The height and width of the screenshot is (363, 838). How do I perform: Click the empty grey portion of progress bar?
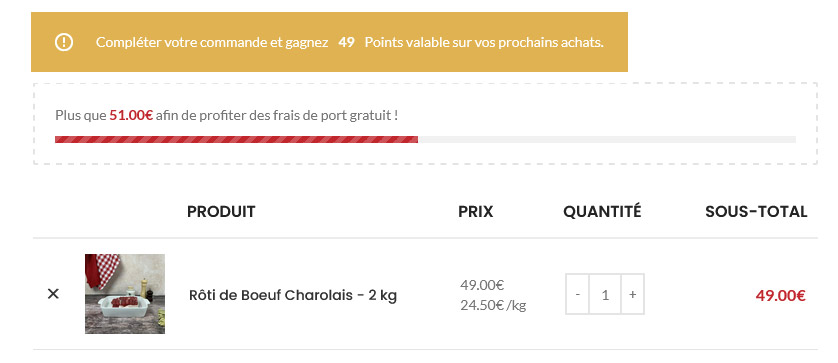(x=607, y=140)
